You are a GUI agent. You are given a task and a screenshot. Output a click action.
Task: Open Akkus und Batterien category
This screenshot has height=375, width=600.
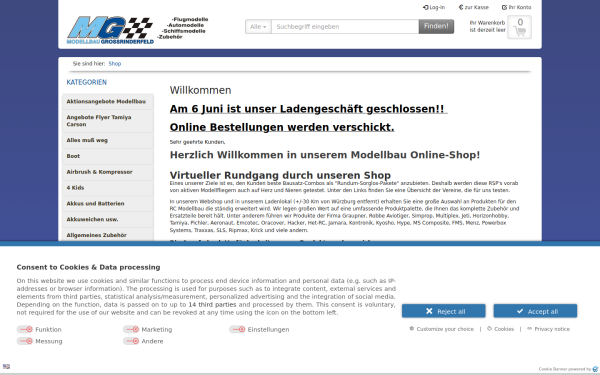point(108,204)
